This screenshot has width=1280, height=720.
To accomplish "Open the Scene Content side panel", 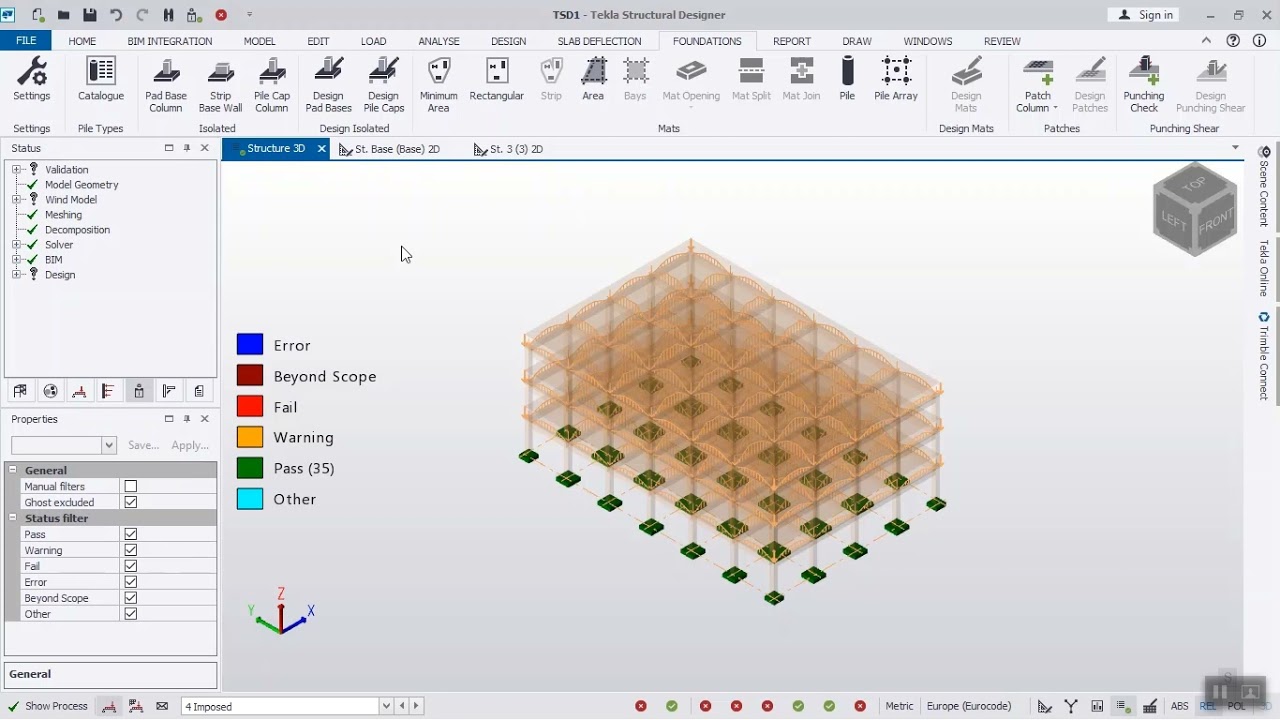I will pyautogui.click(x=1264, y=186).
